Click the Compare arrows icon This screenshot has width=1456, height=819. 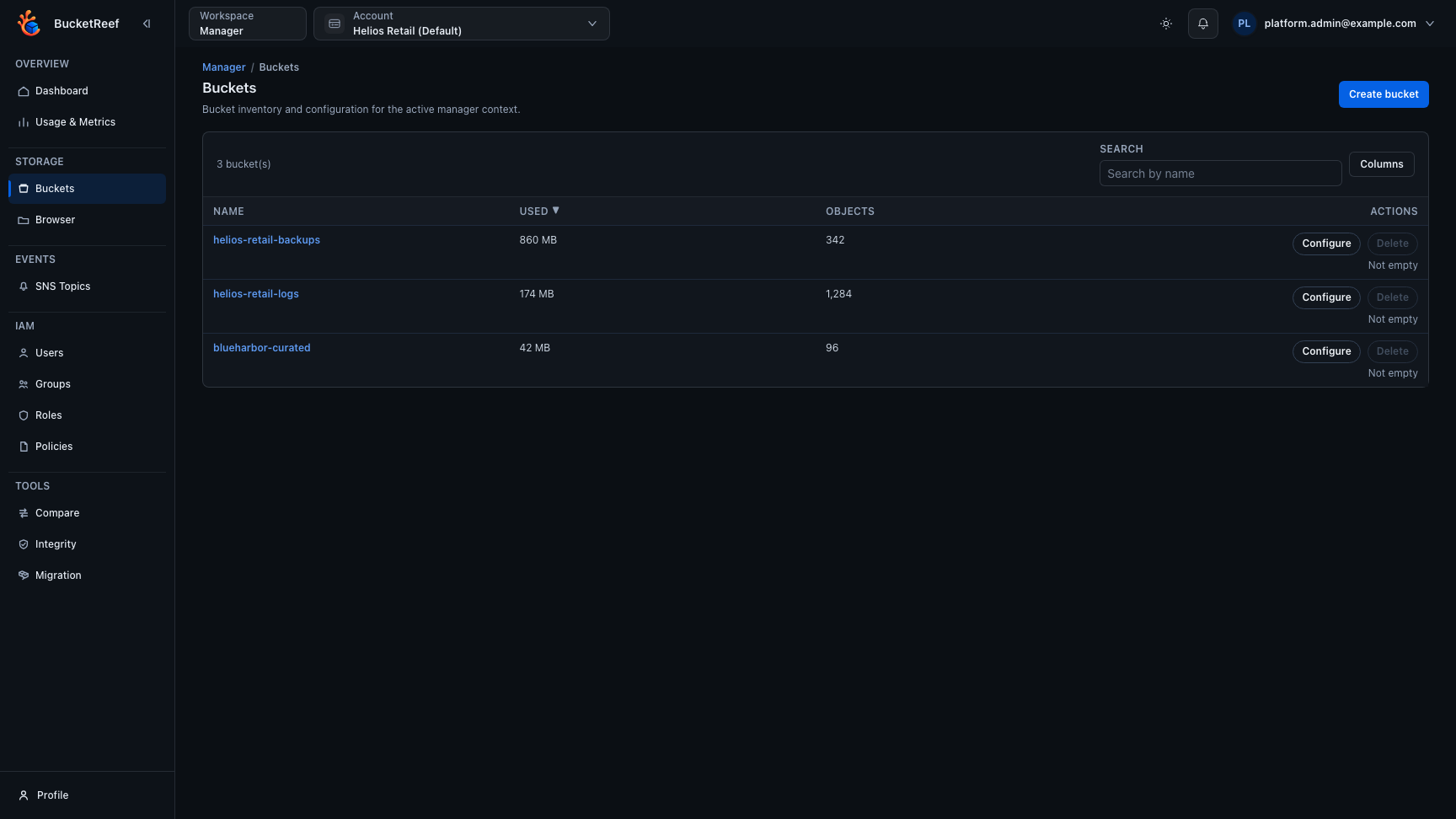[x=24, y=513]
